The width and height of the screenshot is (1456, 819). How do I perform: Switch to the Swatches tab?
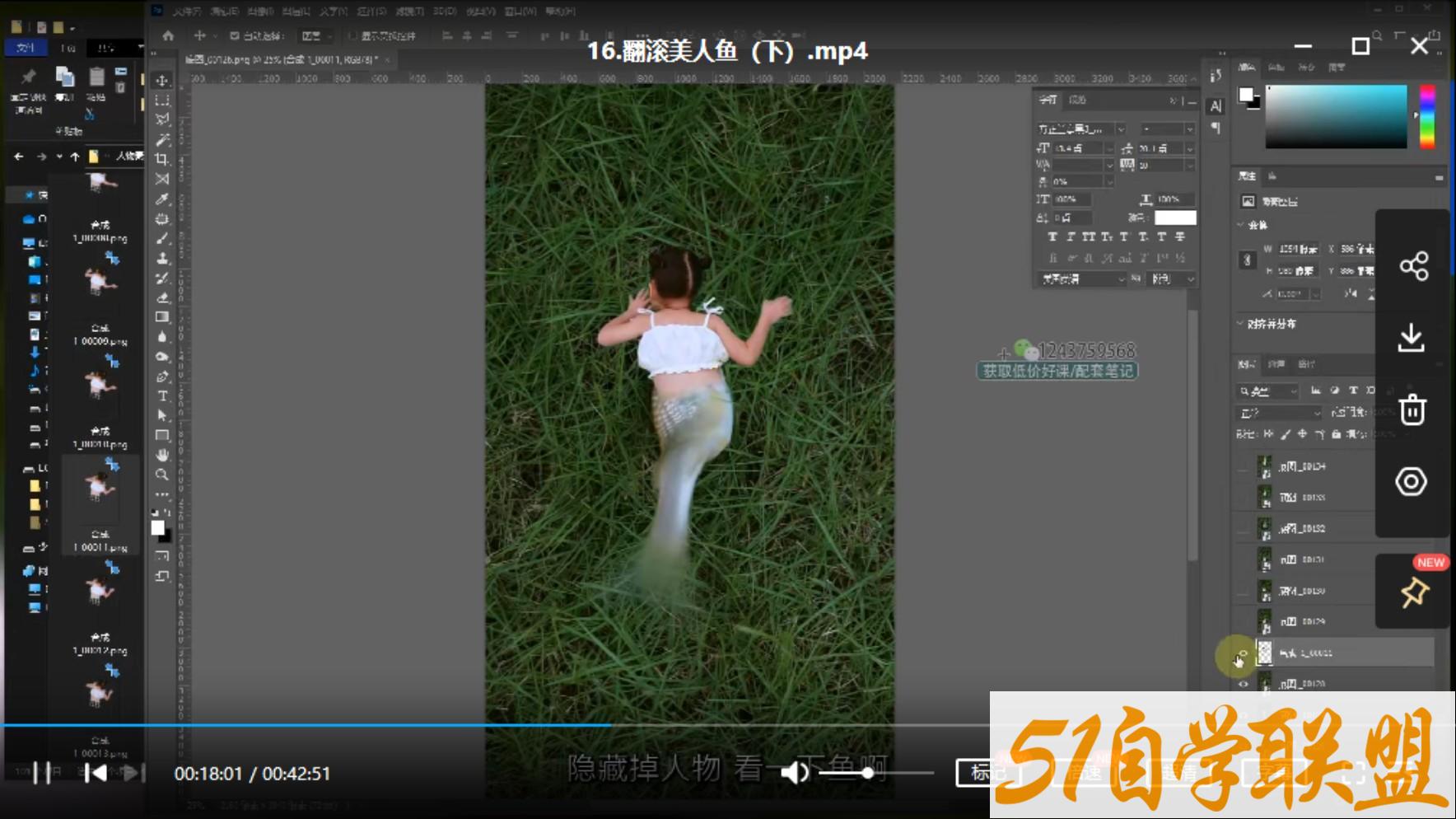1276,68
